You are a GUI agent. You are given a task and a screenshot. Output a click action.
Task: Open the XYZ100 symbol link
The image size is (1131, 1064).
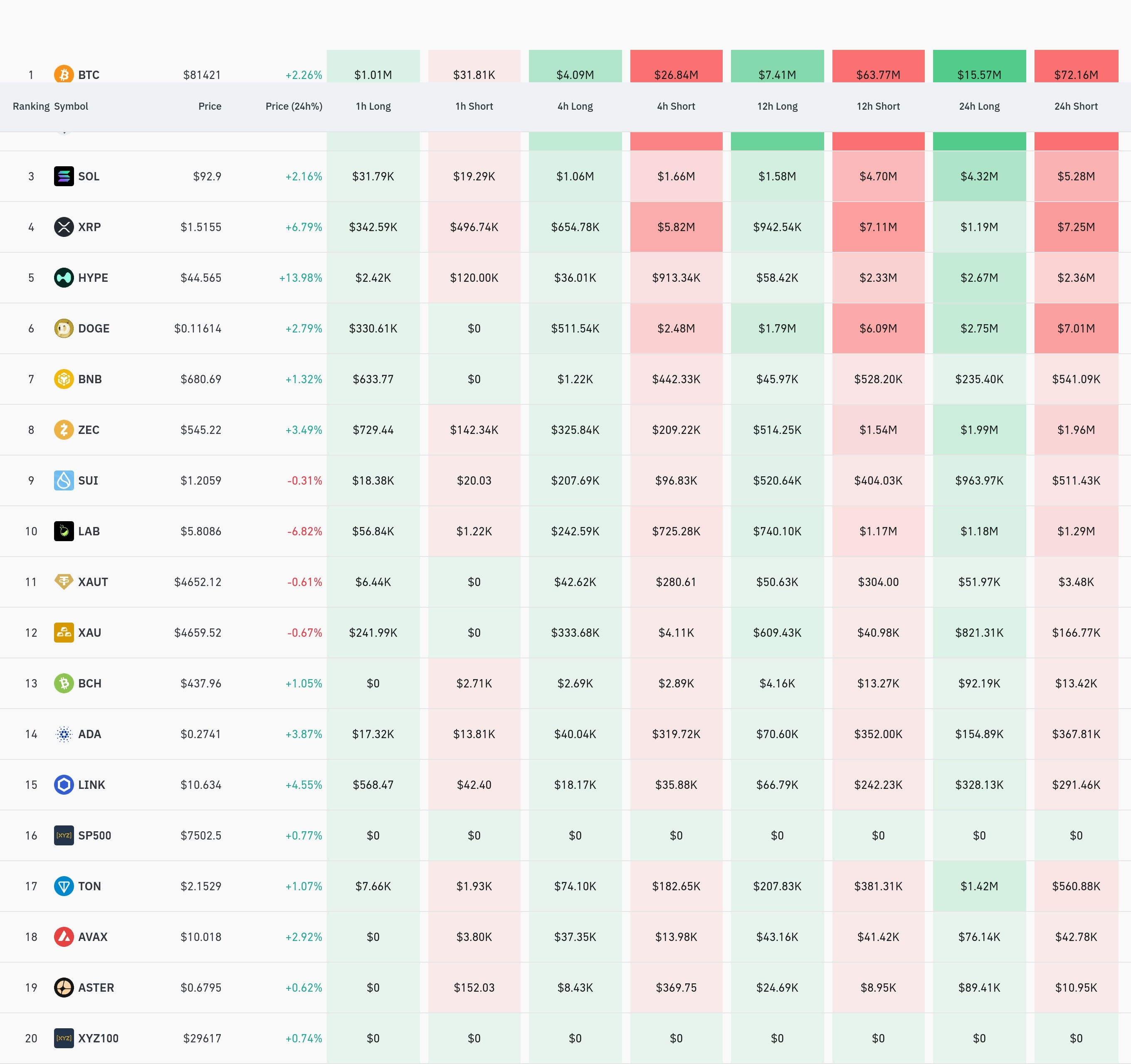[x=99, y=1038]
